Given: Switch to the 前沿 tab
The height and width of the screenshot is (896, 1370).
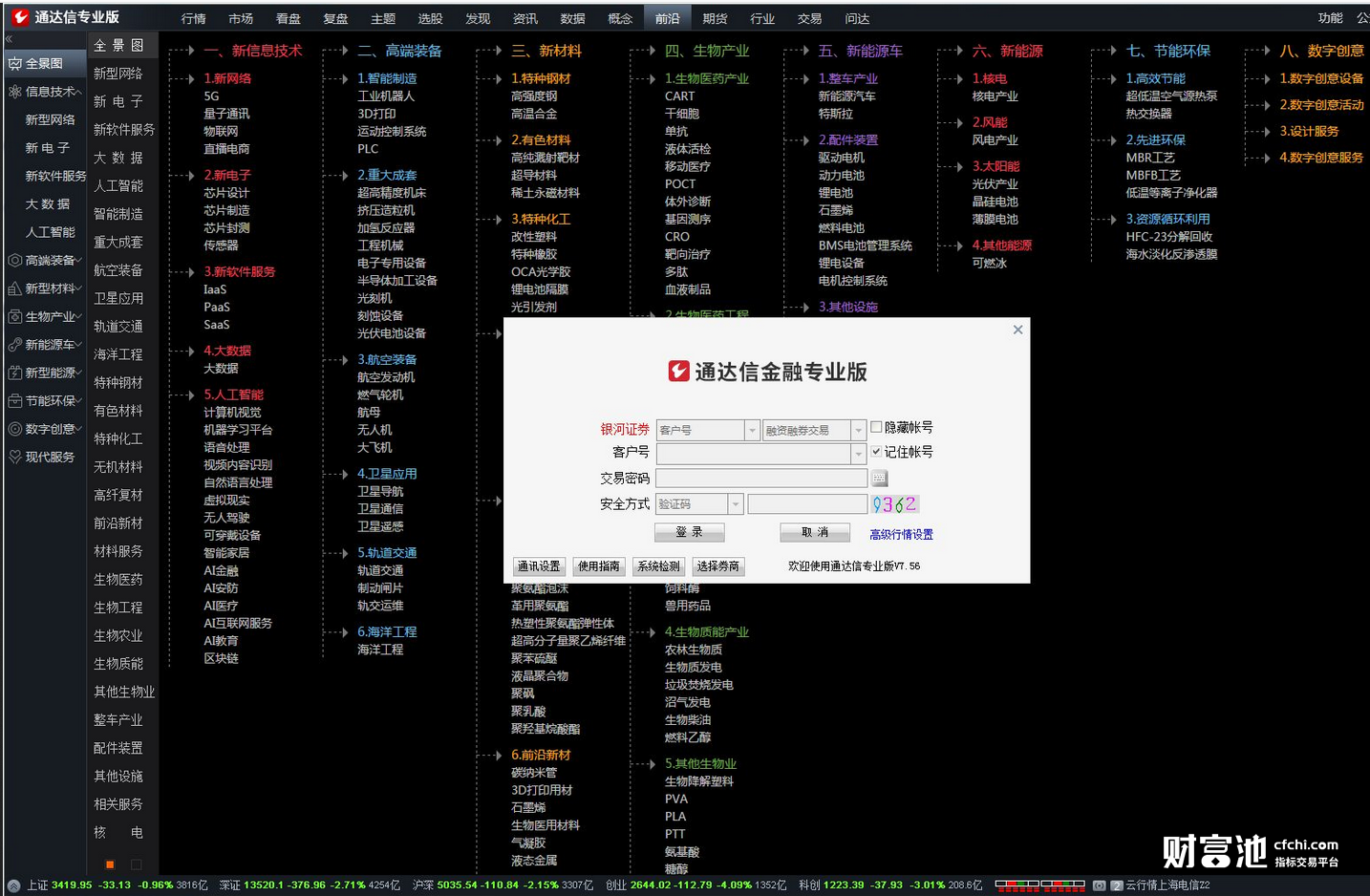Looking at the screenshot, I should click(x=668, y=18).
